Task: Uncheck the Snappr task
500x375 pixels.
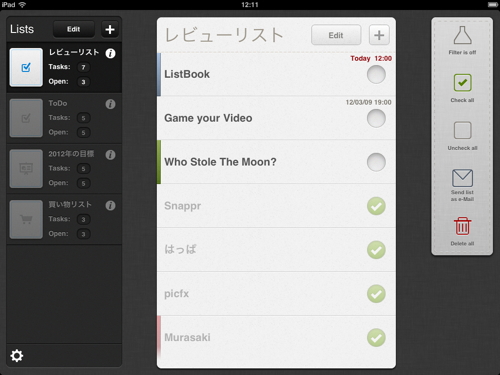Action: click(x=376, y=206)
